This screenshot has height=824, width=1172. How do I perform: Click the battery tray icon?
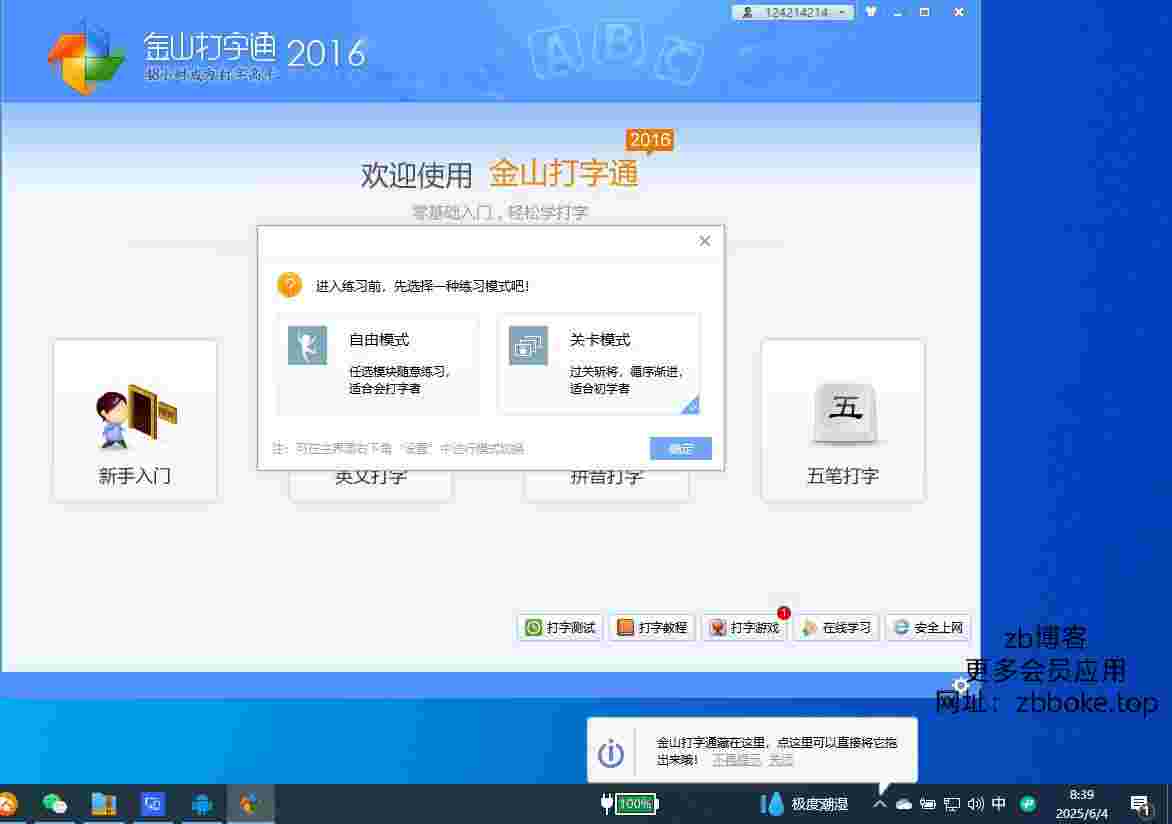click(x=928, y=804)
